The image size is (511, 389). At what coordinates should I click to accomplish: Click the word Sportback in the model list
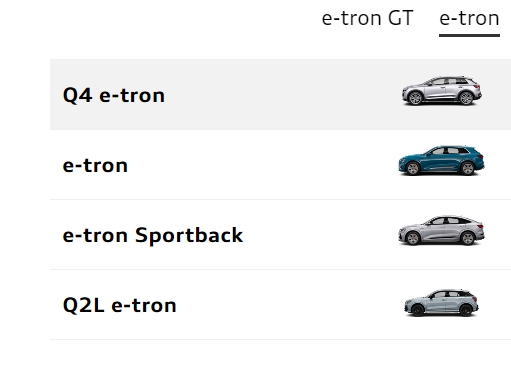189,236
